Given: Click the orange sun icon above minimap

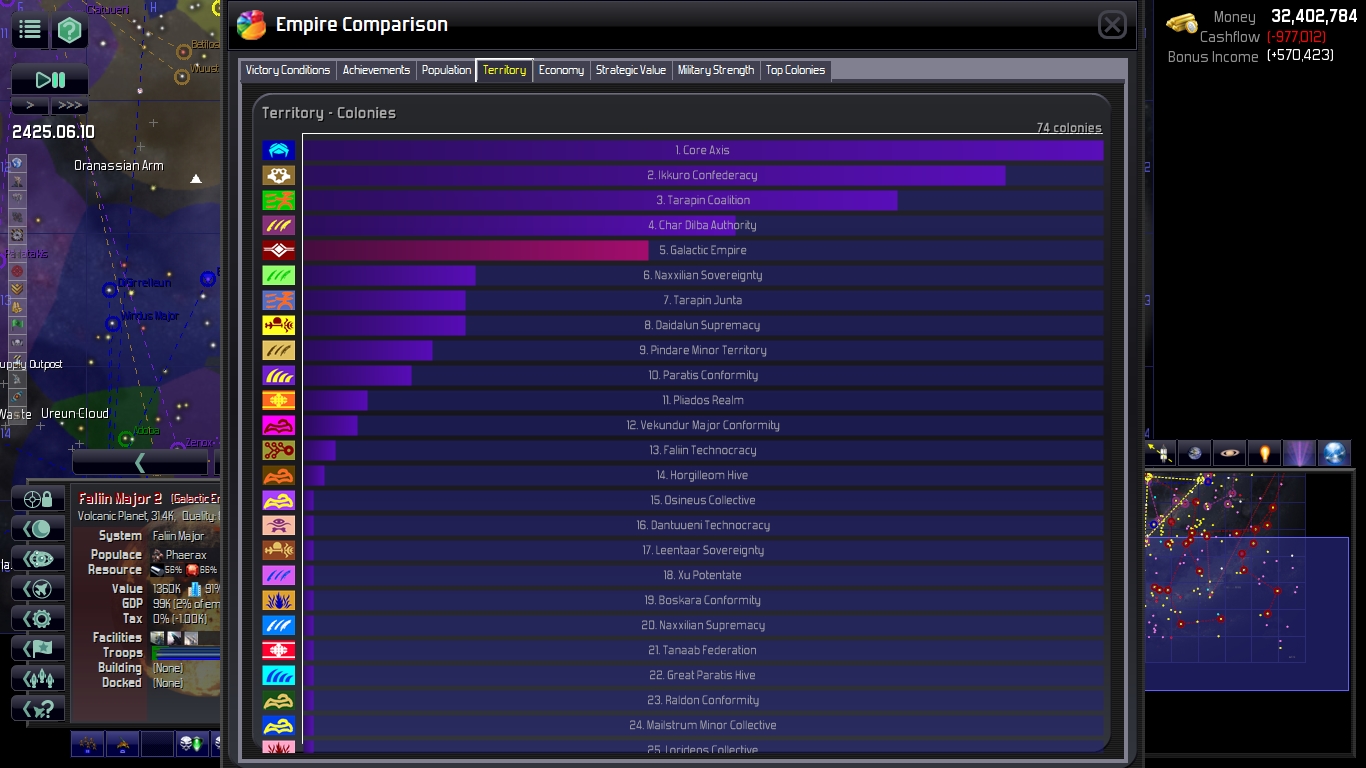Looking at the screenshot, I should pyautogui.click(x=1264, y=453).
